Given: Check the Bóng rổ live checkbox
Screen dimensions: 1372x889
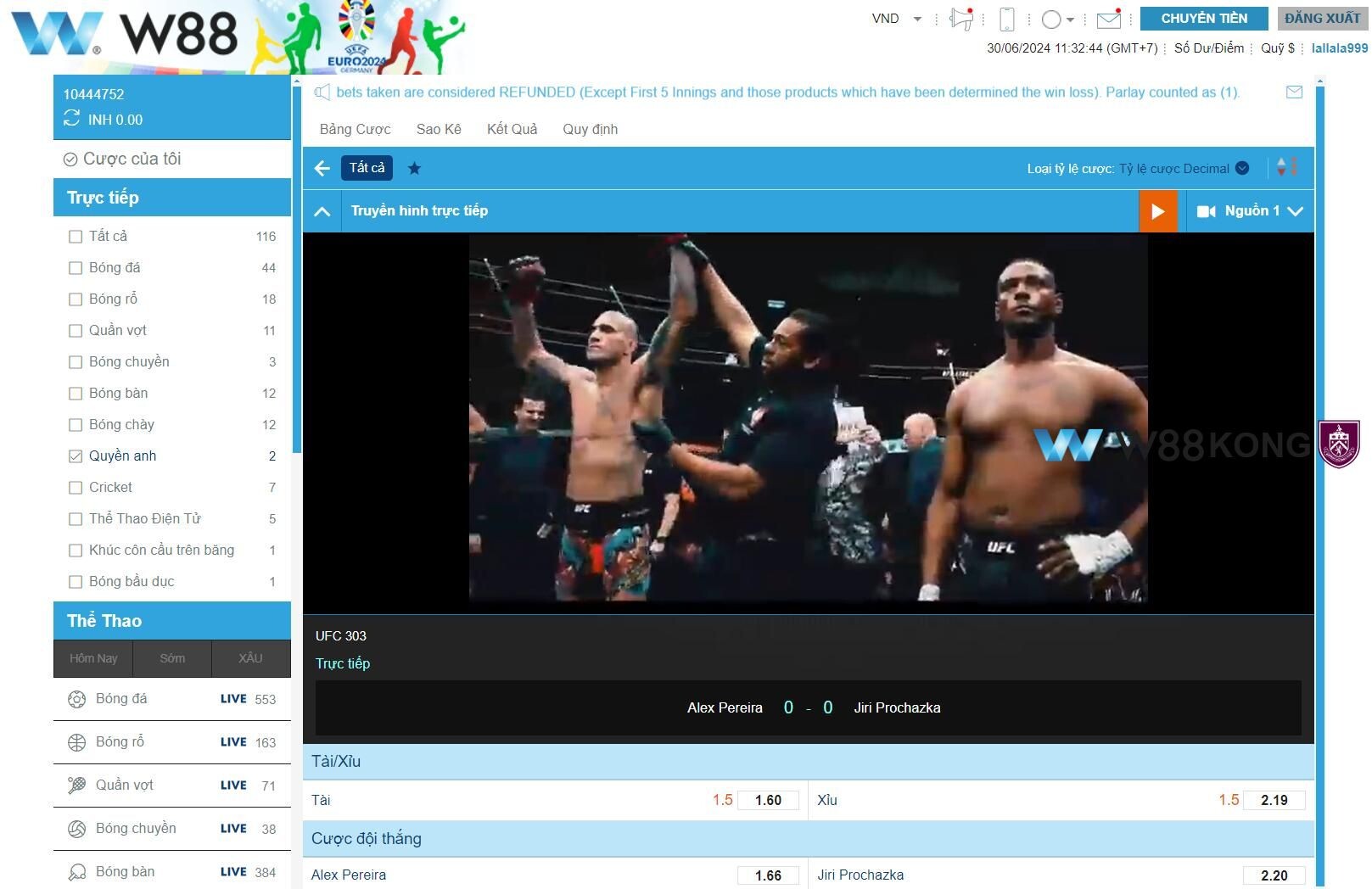Looking at the screenshot, I should click(x=76, y=299).
